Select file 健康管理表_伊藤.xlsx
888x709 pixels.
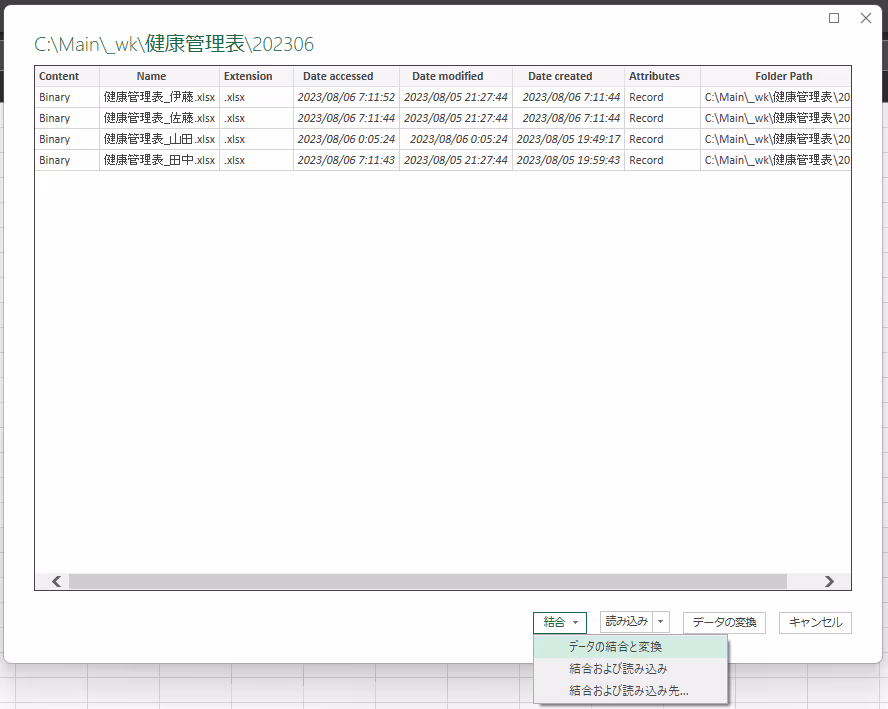[x=159, y=97]
